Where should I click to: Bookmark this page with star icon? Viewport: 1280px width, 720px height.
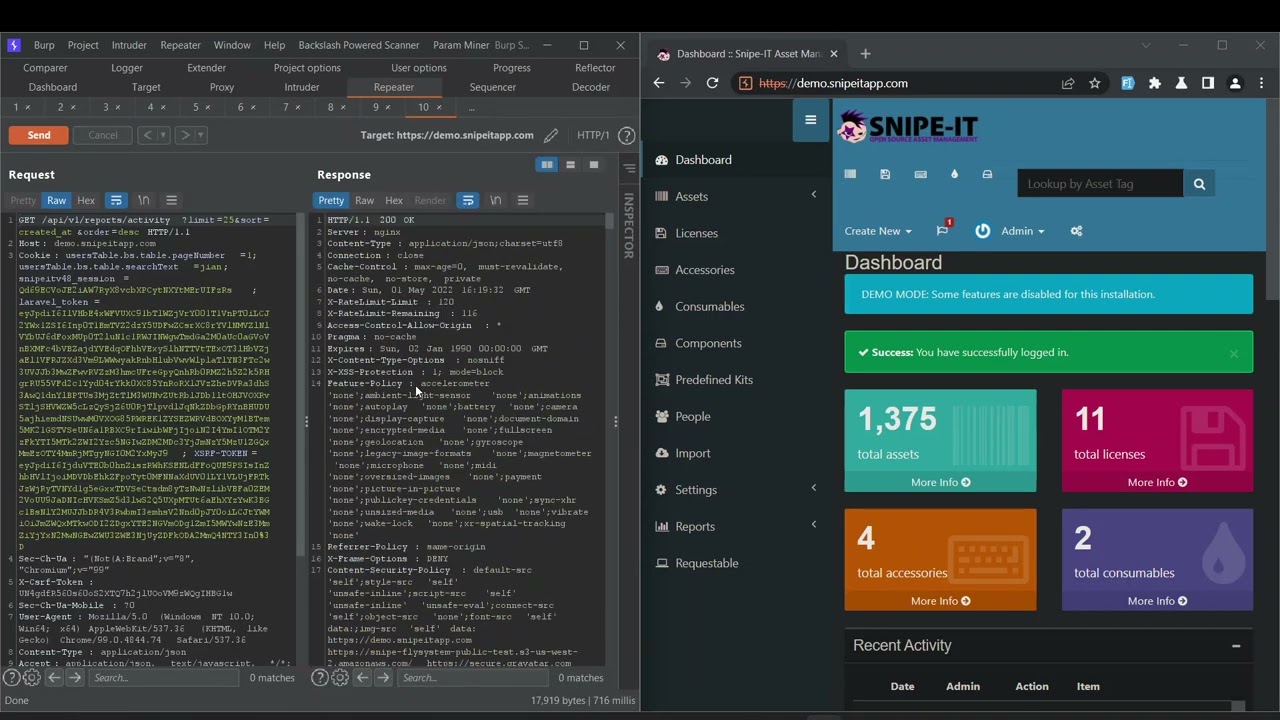(1095, 83)
